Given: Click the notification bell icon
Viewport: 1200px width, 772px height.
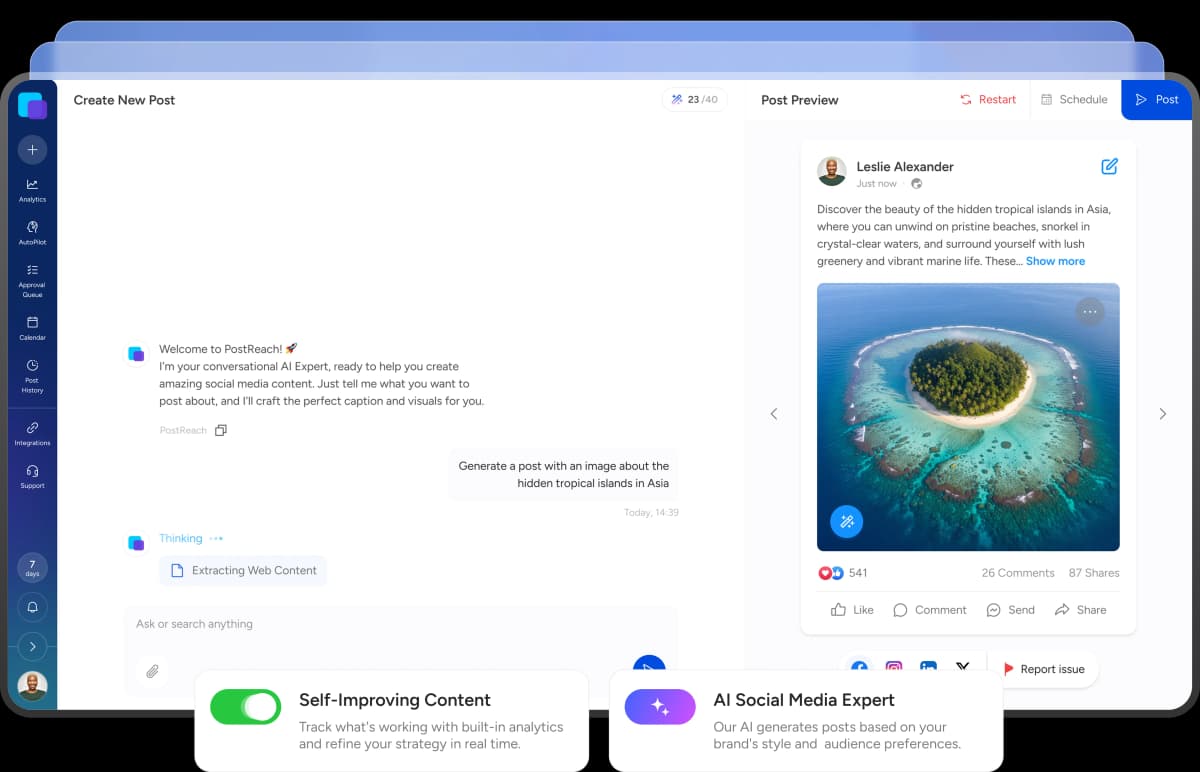Looking at the screenshot, I should point(32,607).
